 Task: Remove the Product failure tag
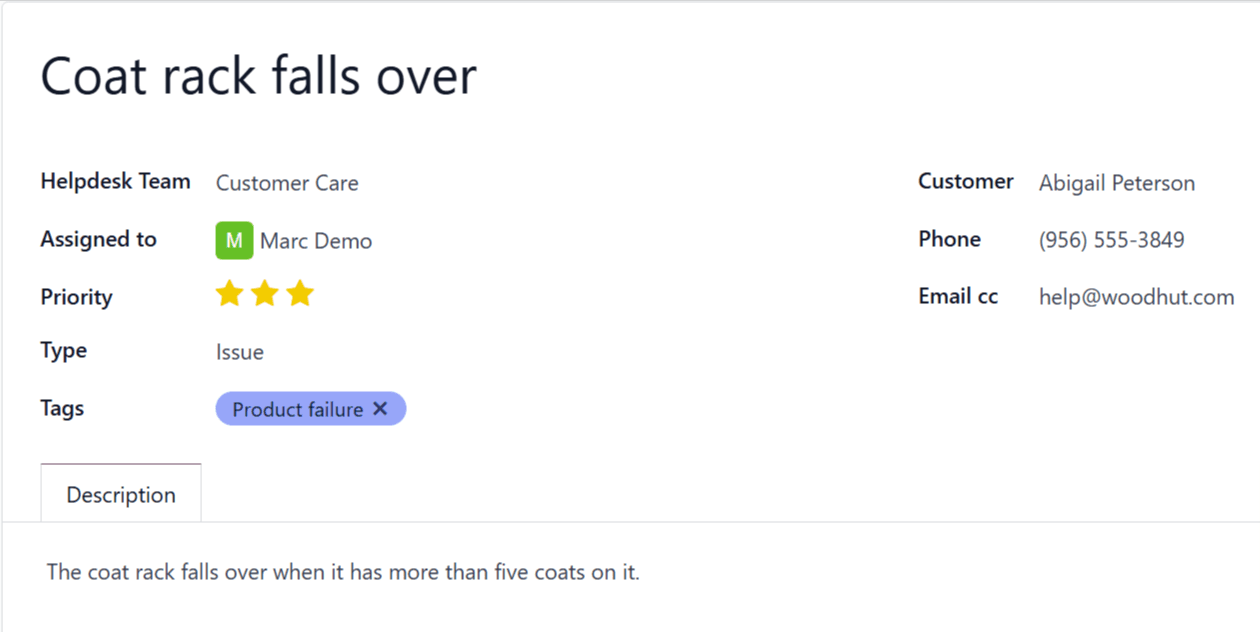[x=380, y=409]
